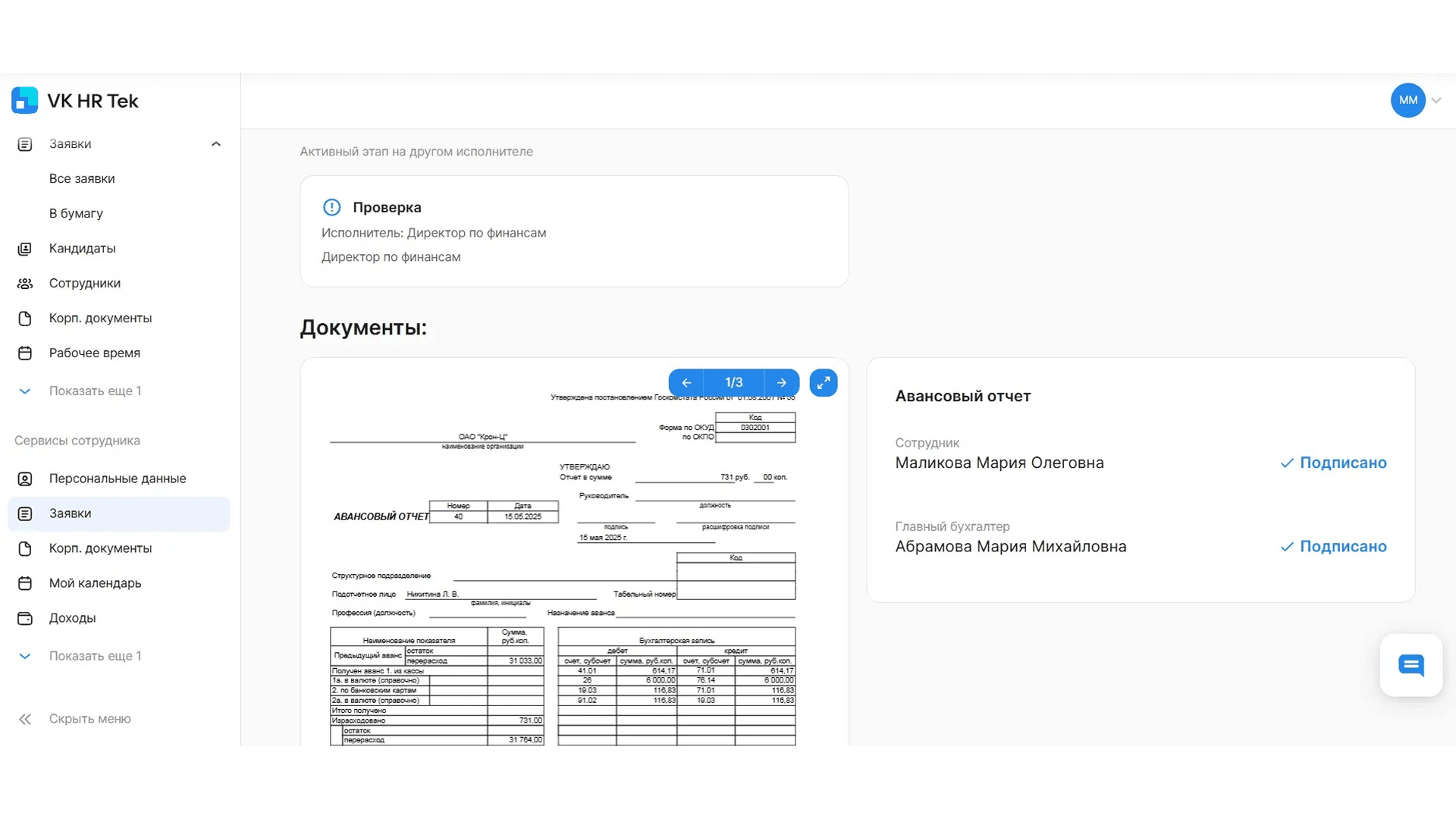Click Подписано status for Маликова Мария Олеговна
Viewport: 1456px width, 819px height.
1334,463
